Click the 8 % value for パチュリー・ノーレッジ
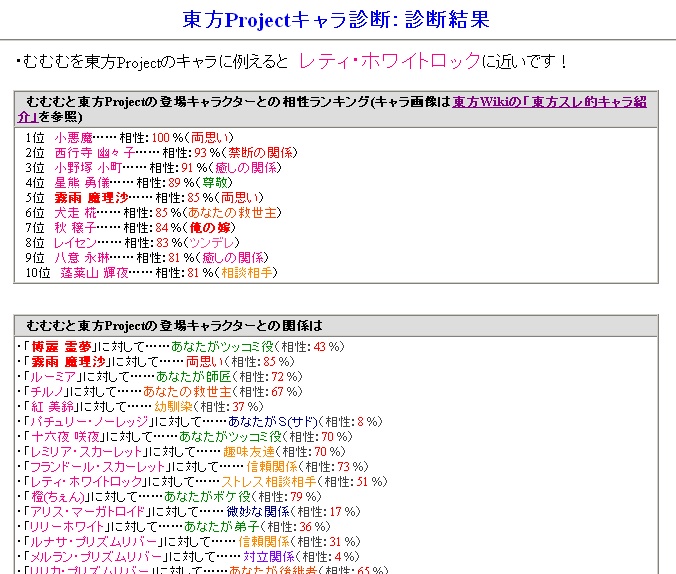This screenshot has width=676, height=574. (x=367, y=422)
